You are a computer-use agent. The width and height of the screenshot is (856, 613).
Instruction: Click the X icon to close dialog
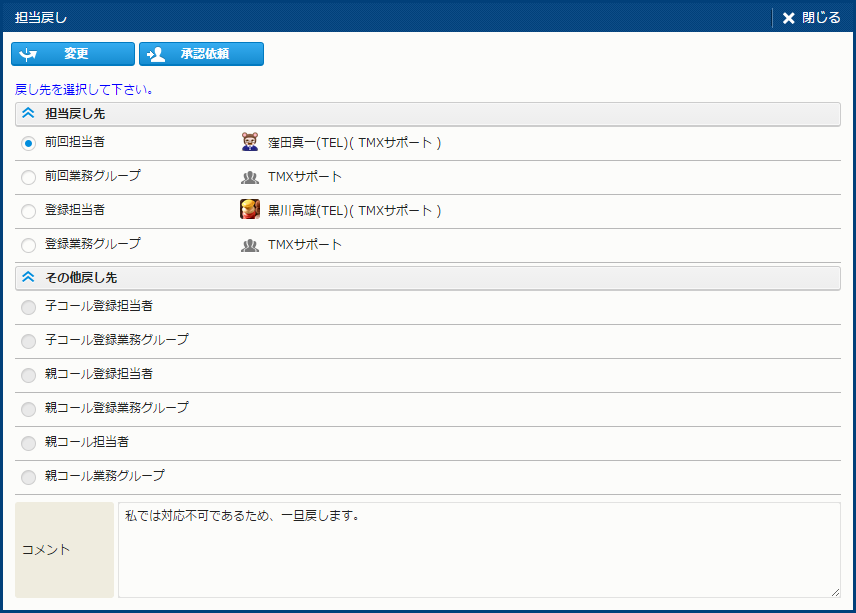pos(789,18)
